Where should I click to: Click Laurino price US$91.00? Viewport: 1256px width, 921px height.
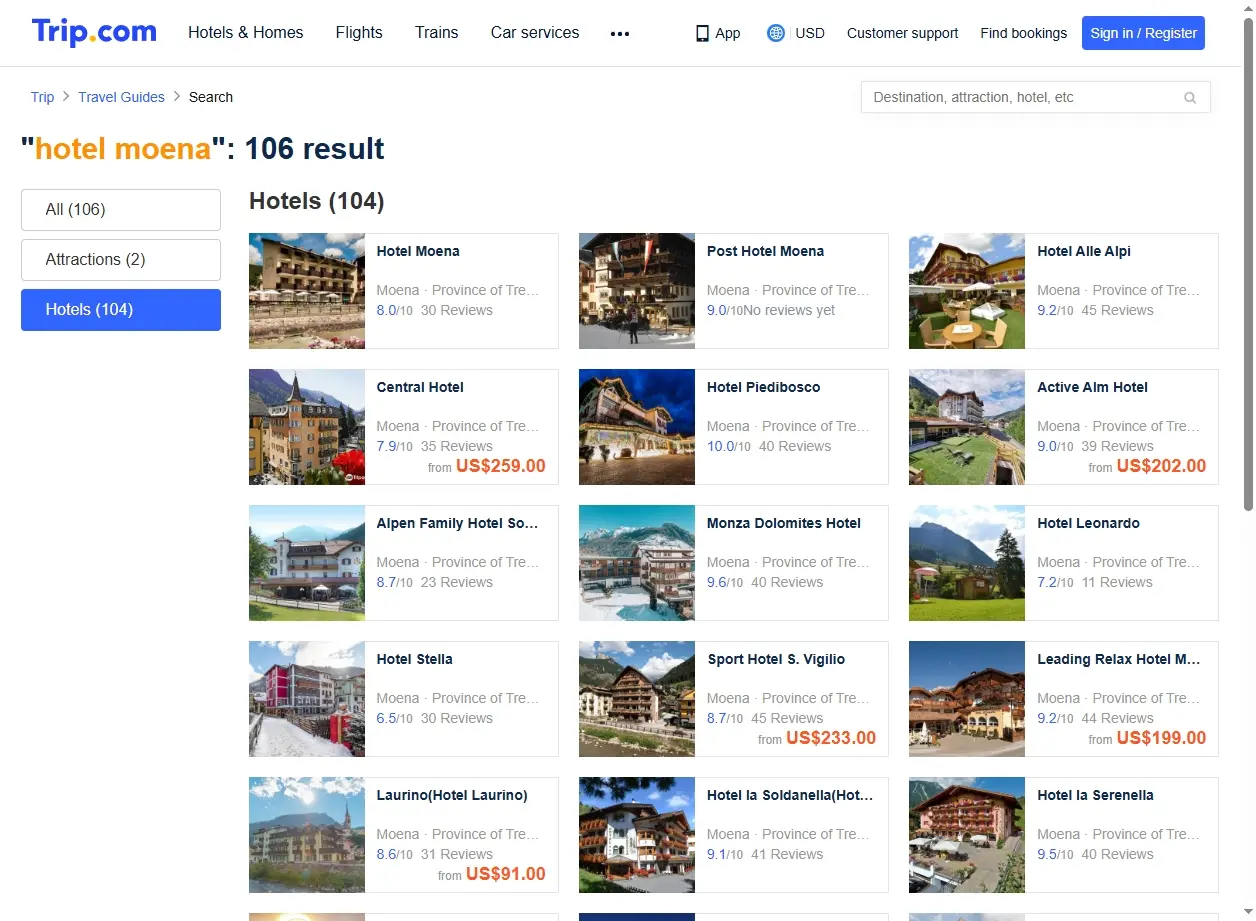[x=506, y=874]
